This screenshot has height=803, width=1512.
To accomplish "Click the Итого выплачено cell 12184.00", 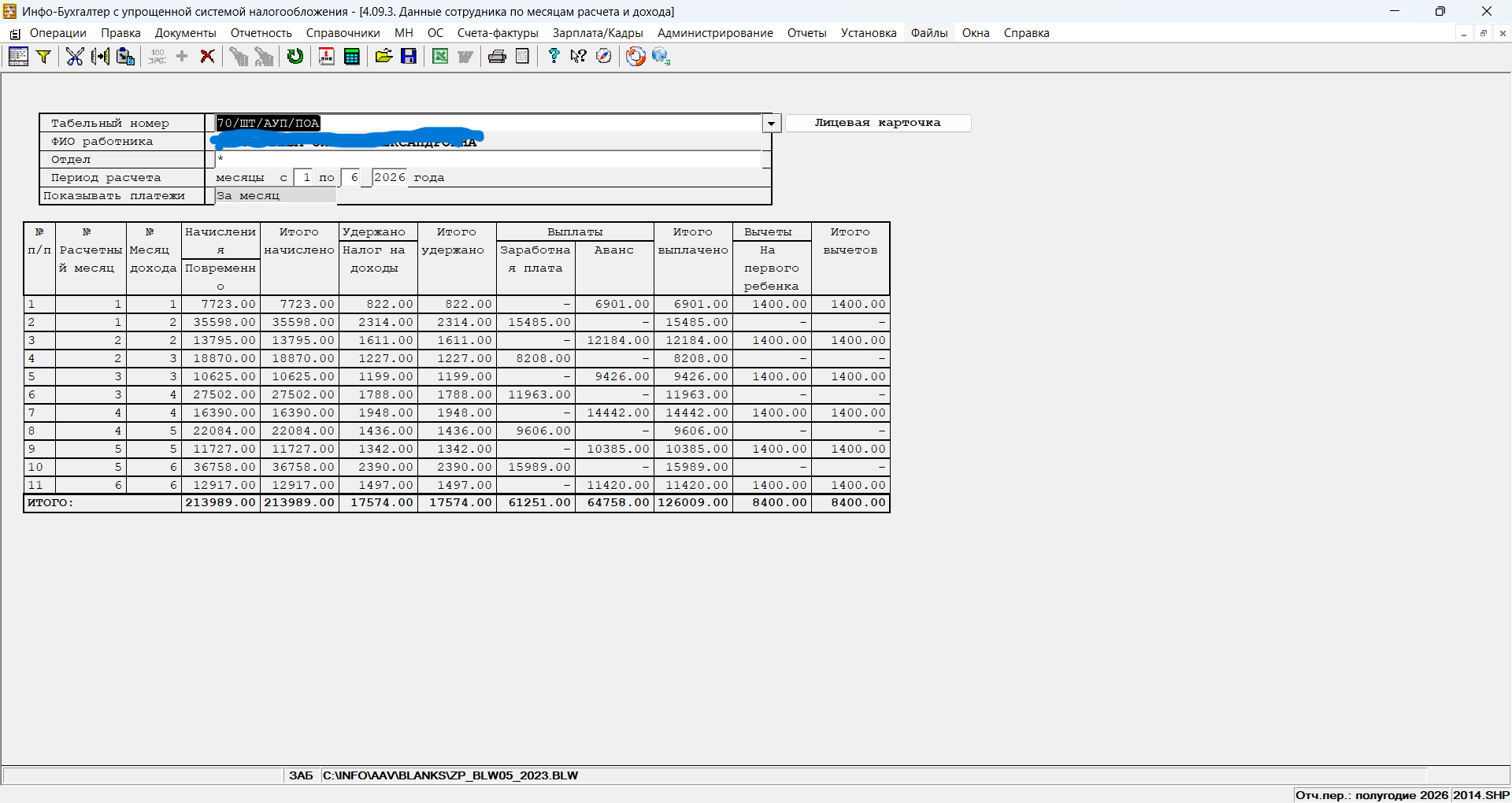I will pos(693,340).
